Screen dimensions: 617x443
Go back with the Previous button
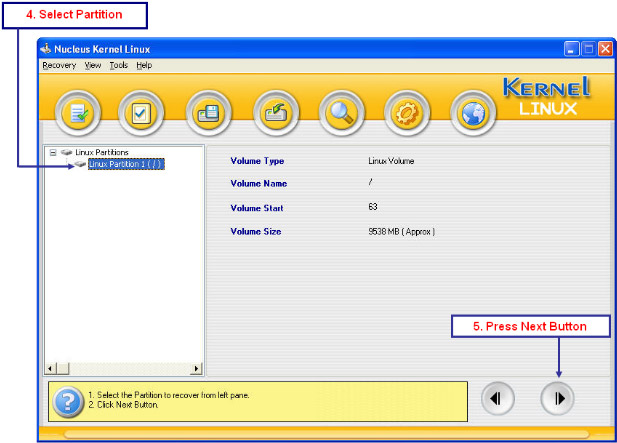point(498,399)
